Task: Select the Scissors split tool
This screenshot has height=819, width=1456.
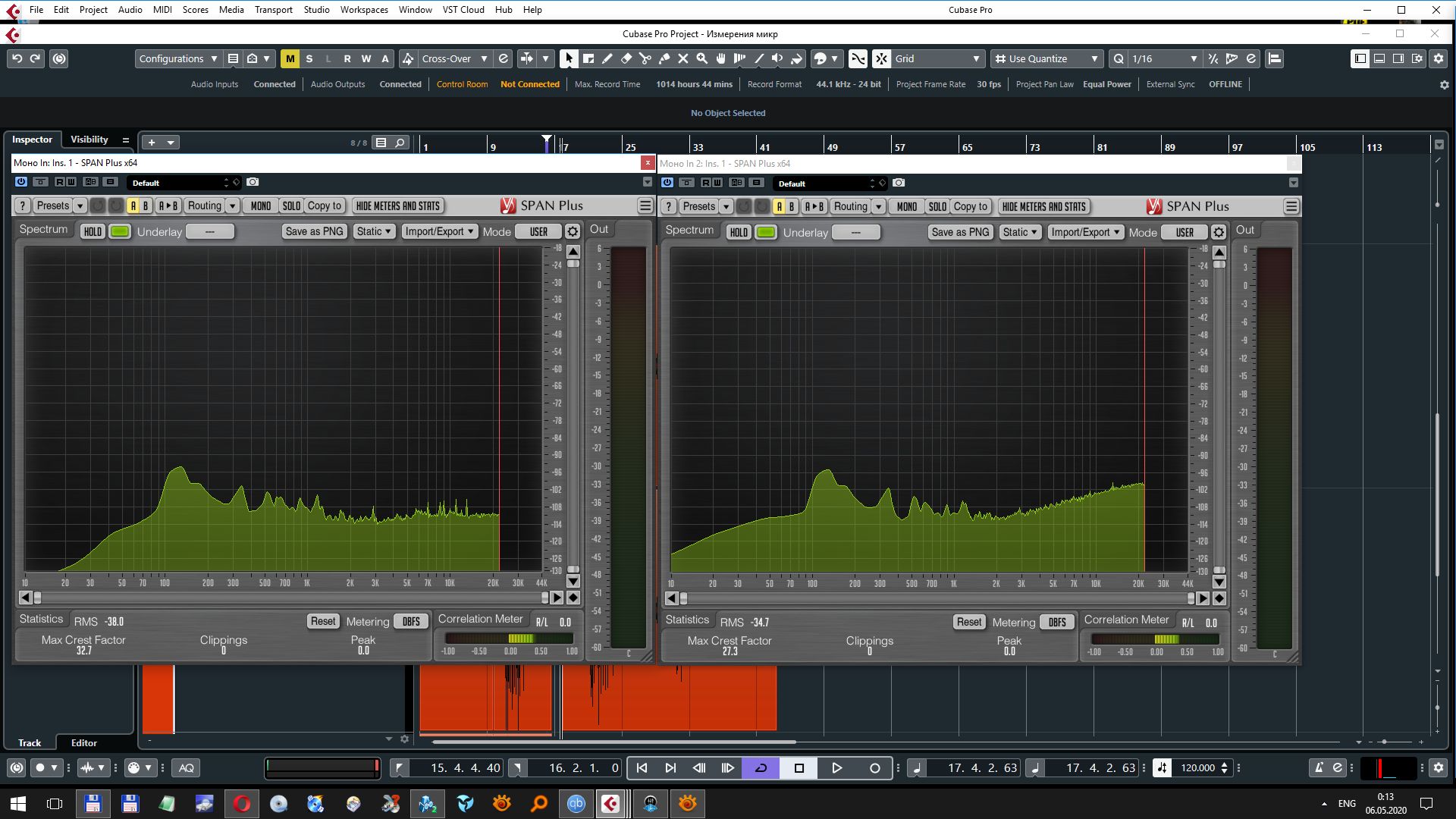Action: tap(645, 58)
